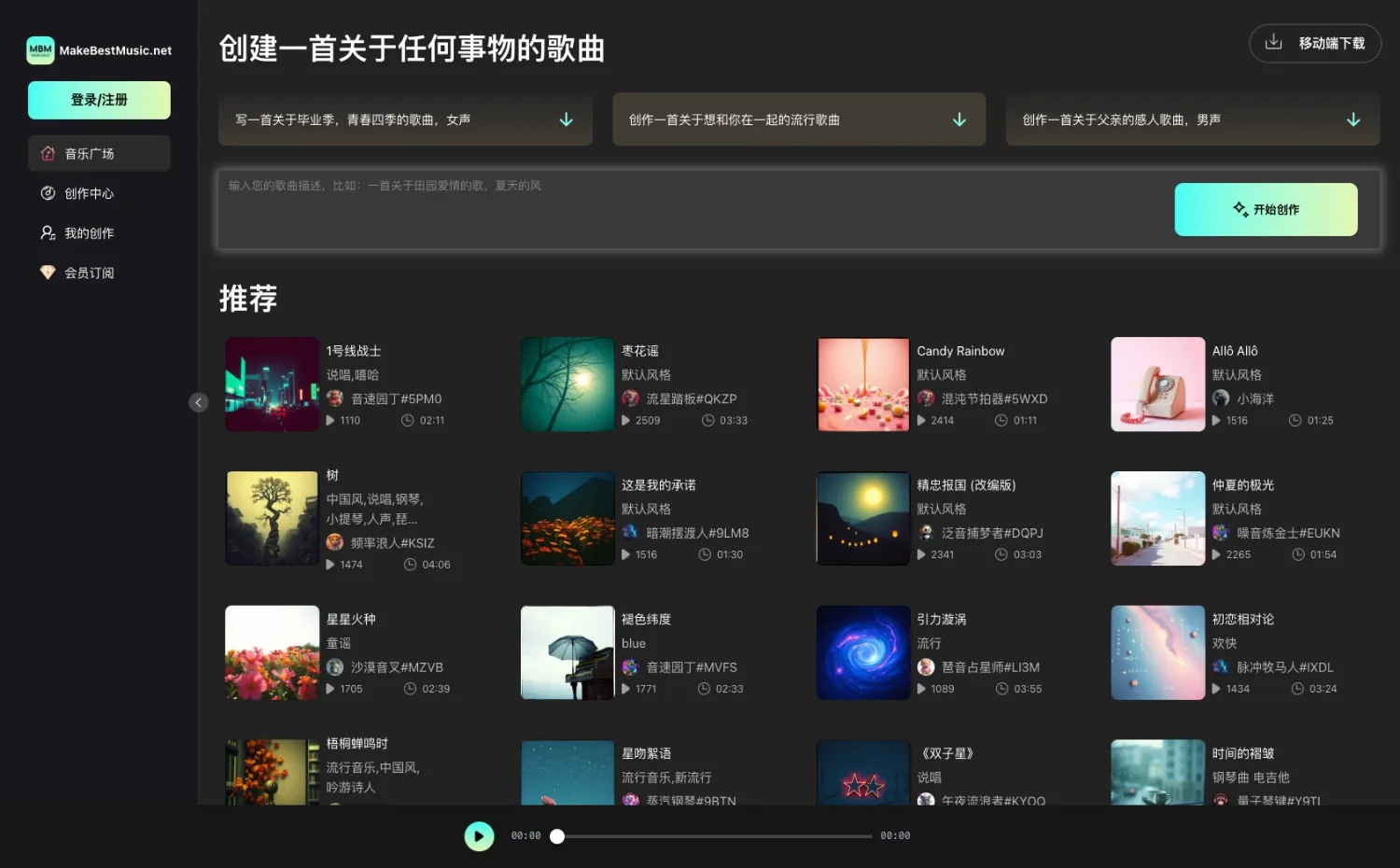1400x868 pixels.
Task: Click the user icon beside 我的创作
Action: (48, 233)
